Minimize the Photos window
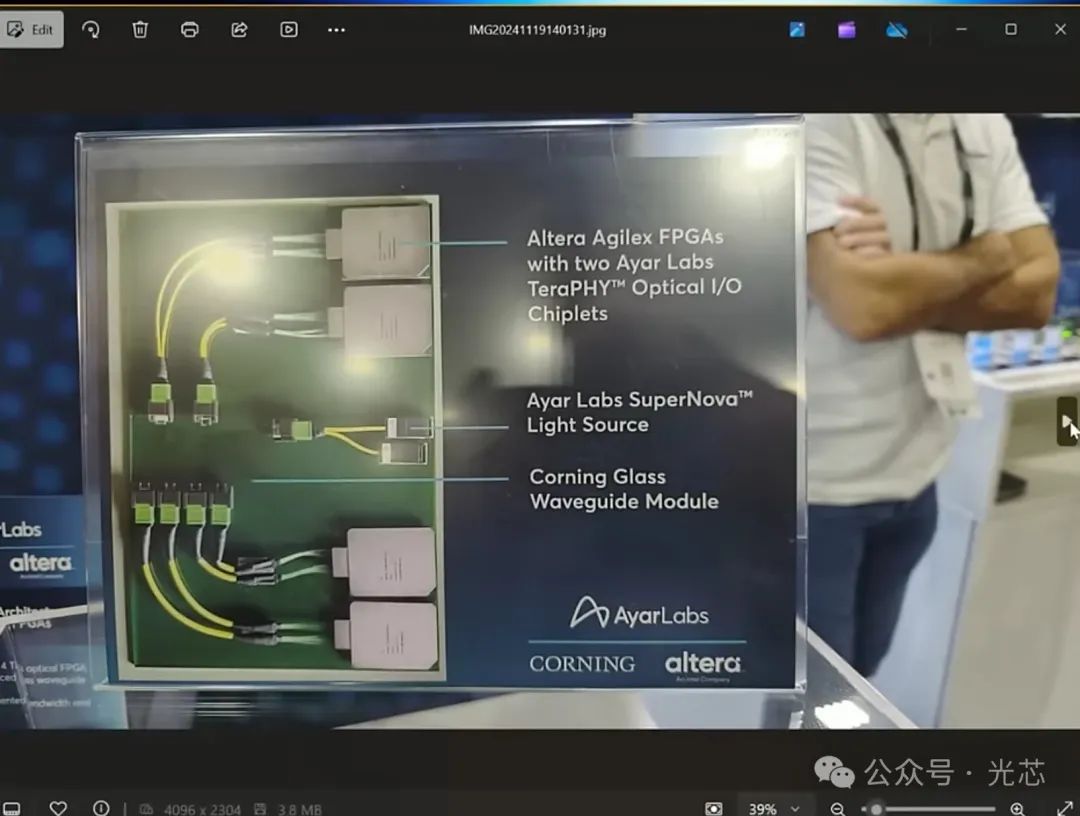Screen dimensions: 1080x816 pyautogui.click(x=962, y=30)
